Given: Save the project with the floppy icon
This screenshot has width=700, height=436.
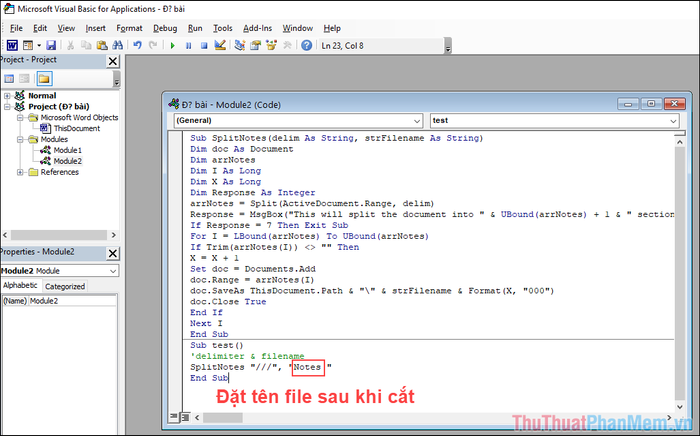Looking at the screenshot, I should (51, 46).
